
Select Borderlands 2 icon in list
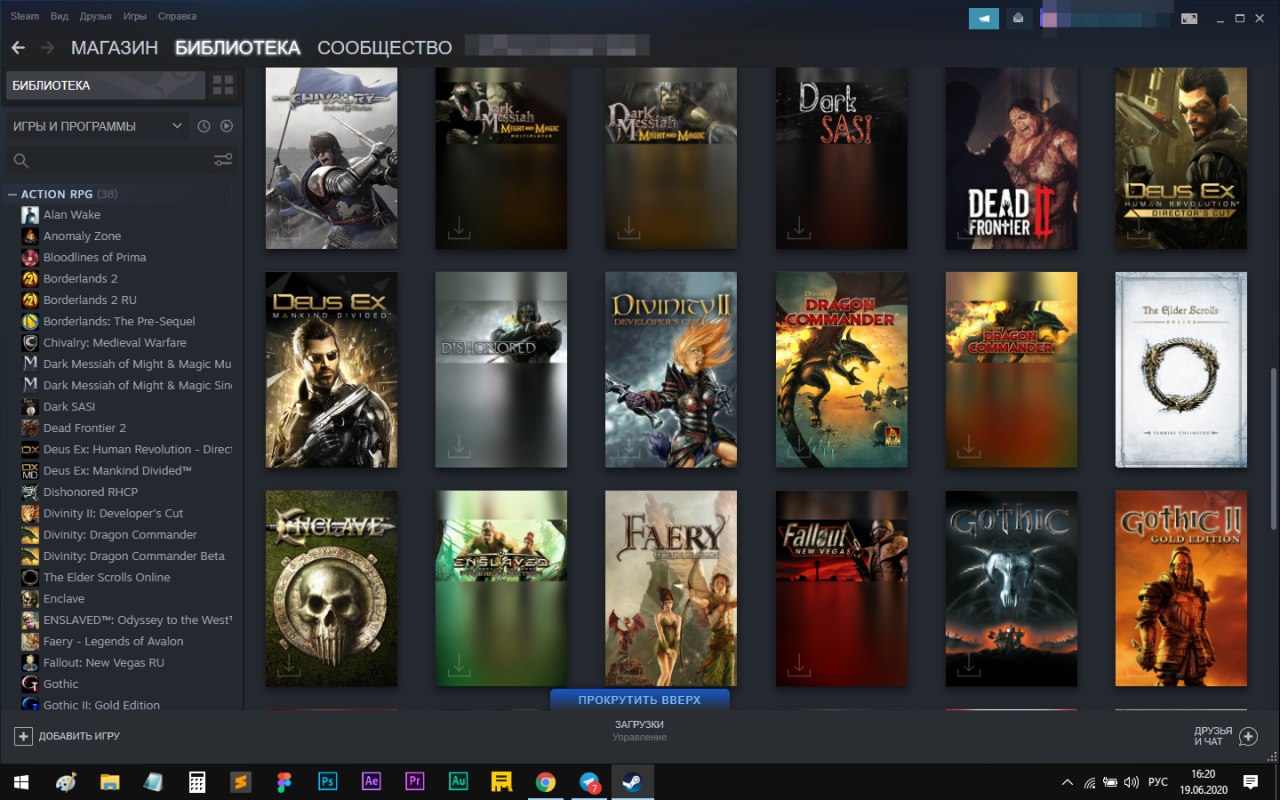tap(30, 278)
